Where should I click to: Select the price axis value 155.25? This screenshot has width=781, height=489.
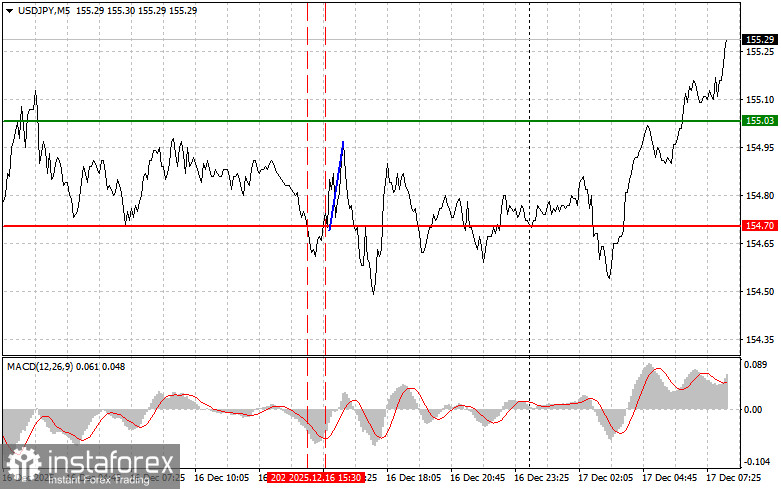pyautogui.click(x=760, y=52)
